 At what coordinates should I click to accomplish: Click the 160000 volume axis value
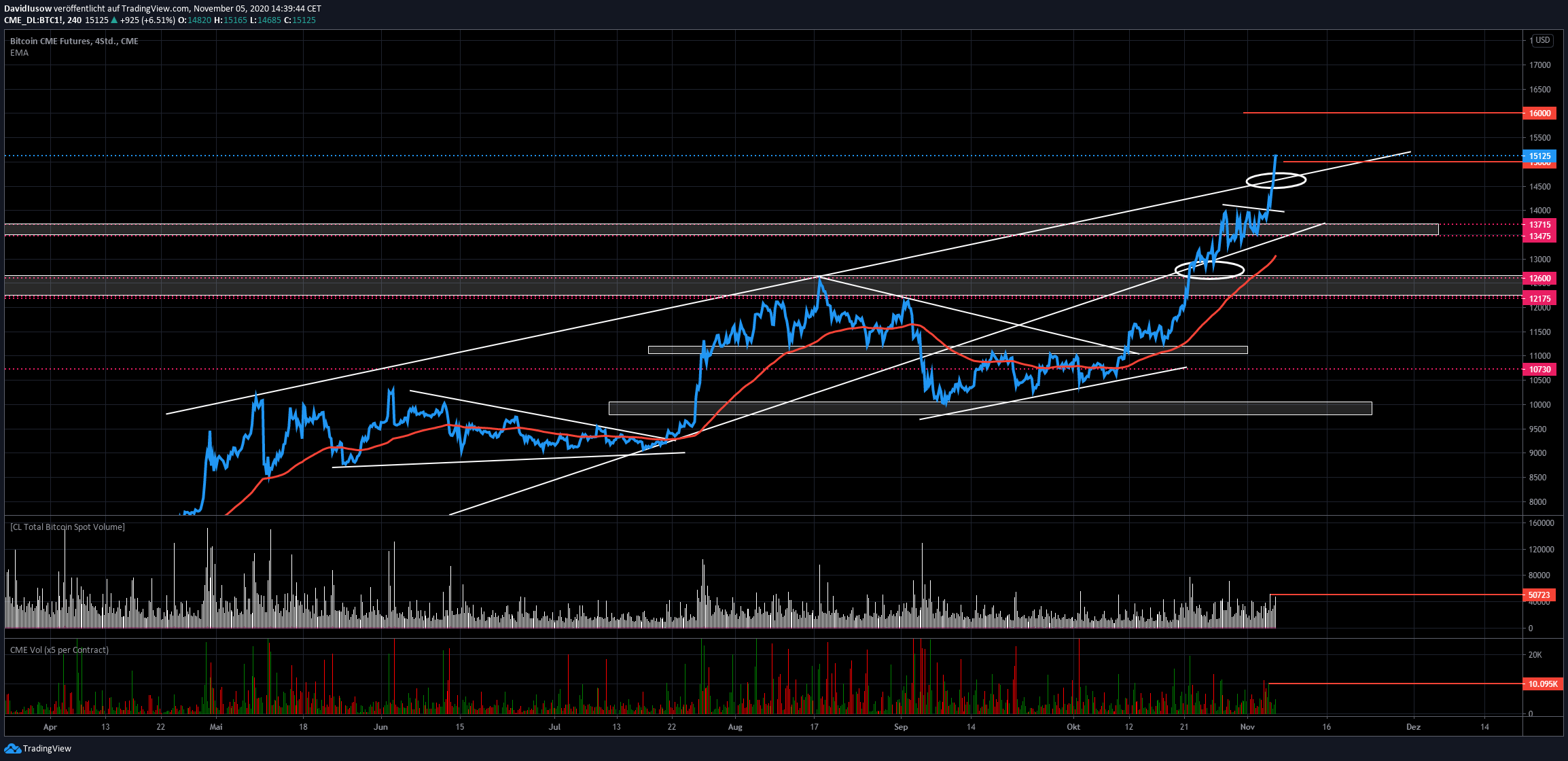point(1542,523)
